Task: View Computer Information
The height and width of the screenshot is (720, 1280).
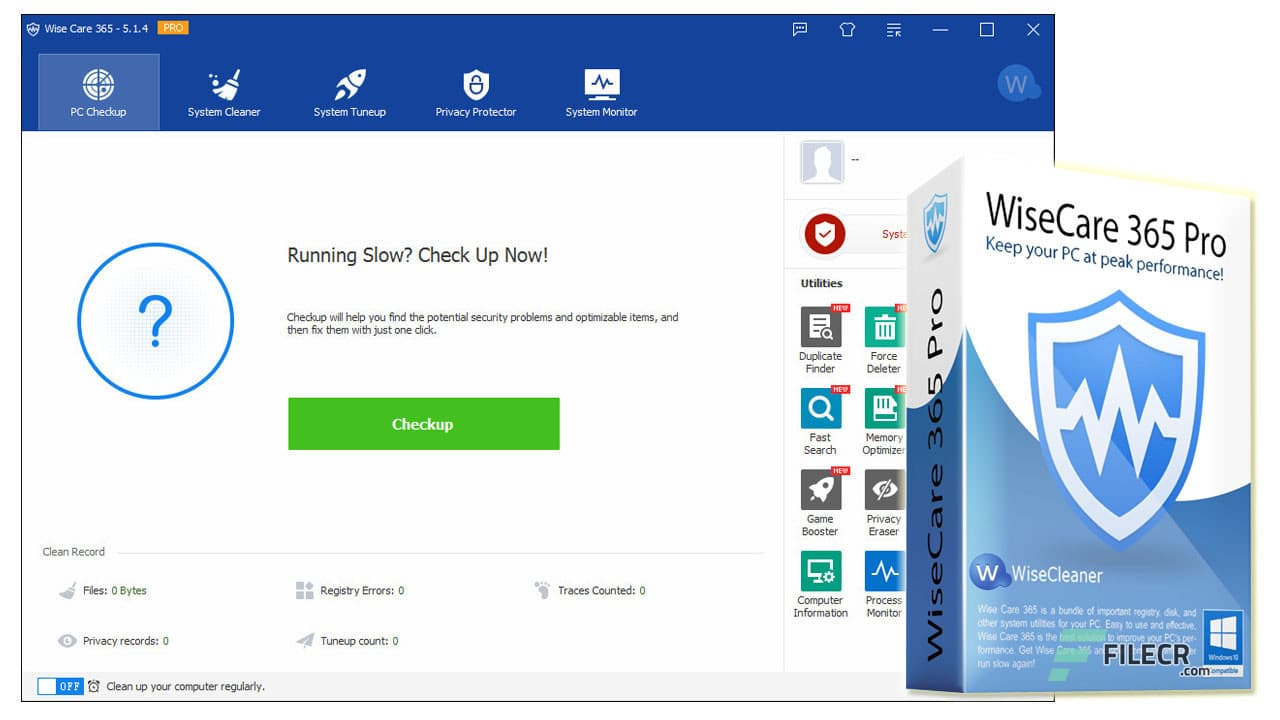Action: coord(820,576)
